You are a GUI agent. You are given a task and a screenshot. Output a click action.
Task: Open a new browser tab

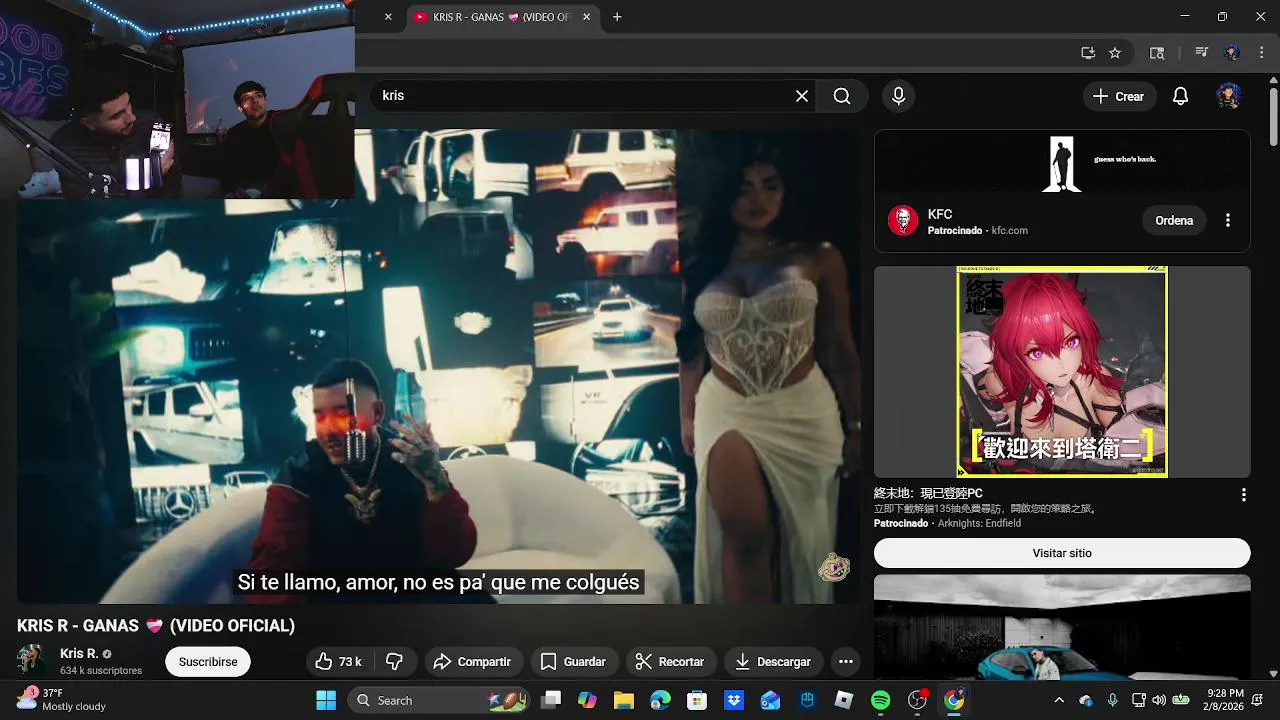click(617, 17)
